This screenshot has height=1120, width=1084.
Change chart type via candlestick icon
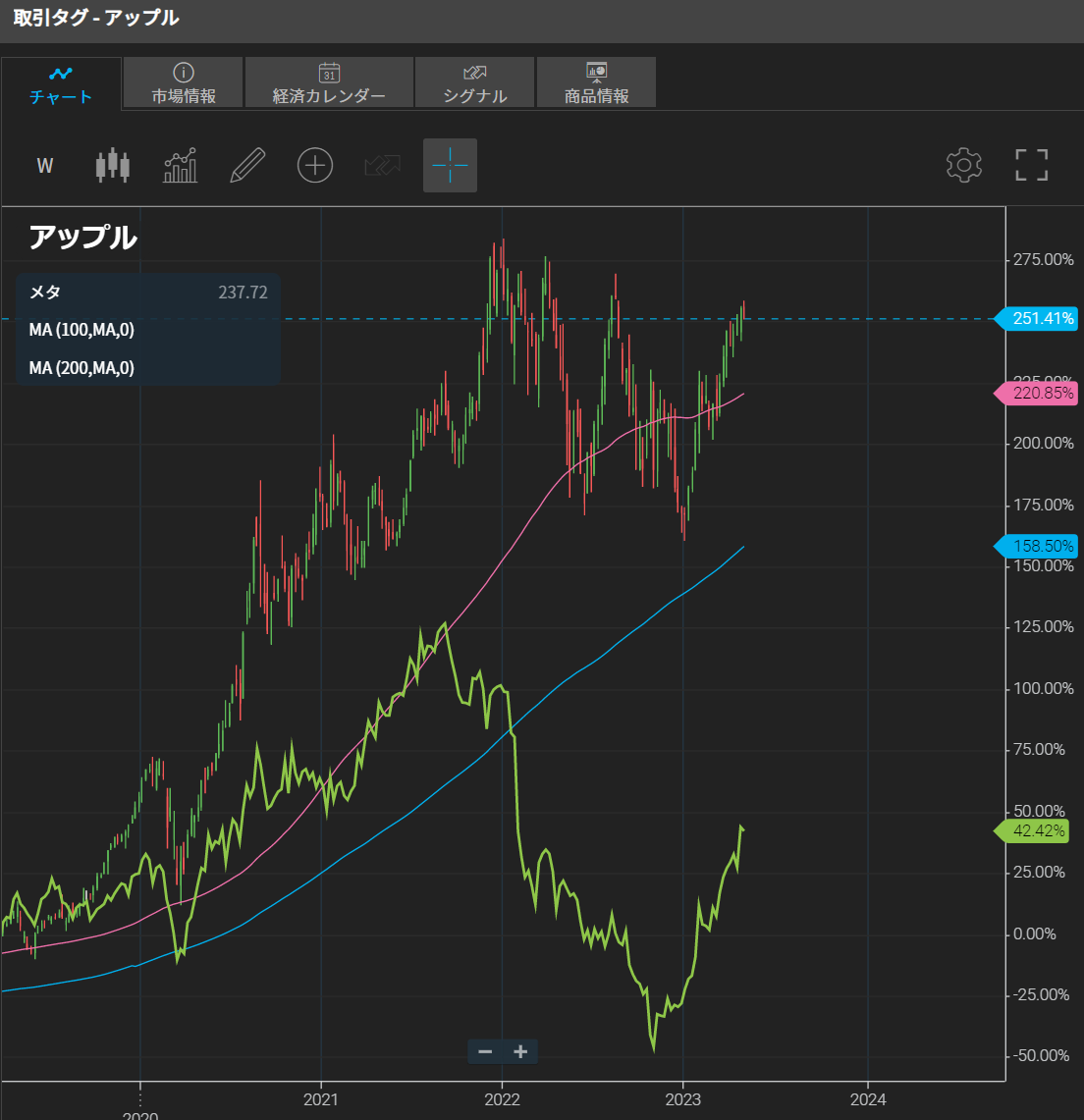click(x=113, y=166)
